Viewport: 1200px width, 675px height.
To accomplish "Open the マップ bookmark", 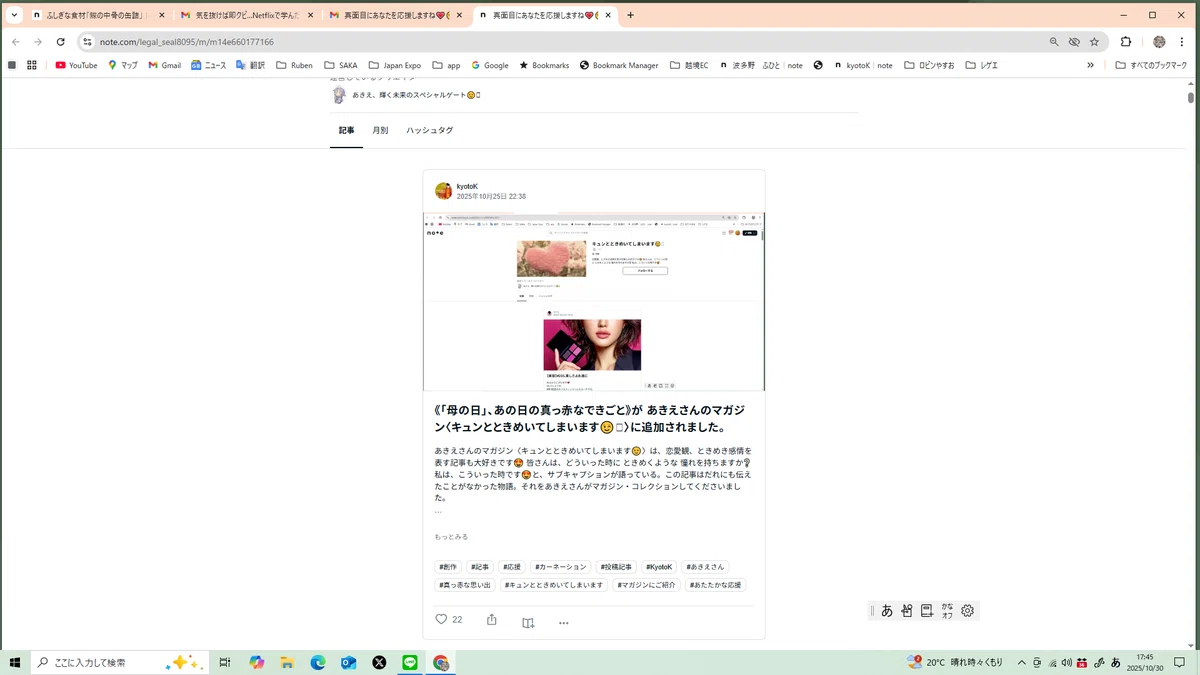I will tap(123, 65).
